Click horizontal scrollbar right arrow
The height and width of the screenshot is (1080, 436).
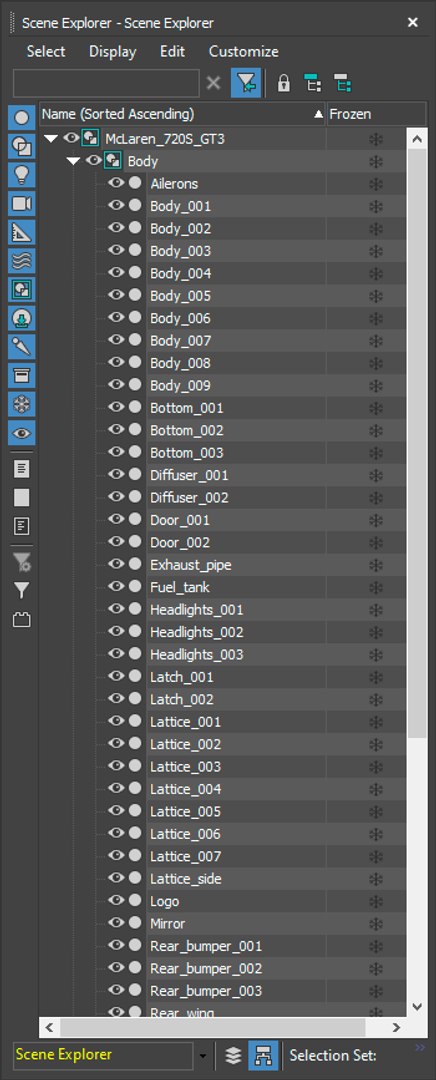[396, 1028]
